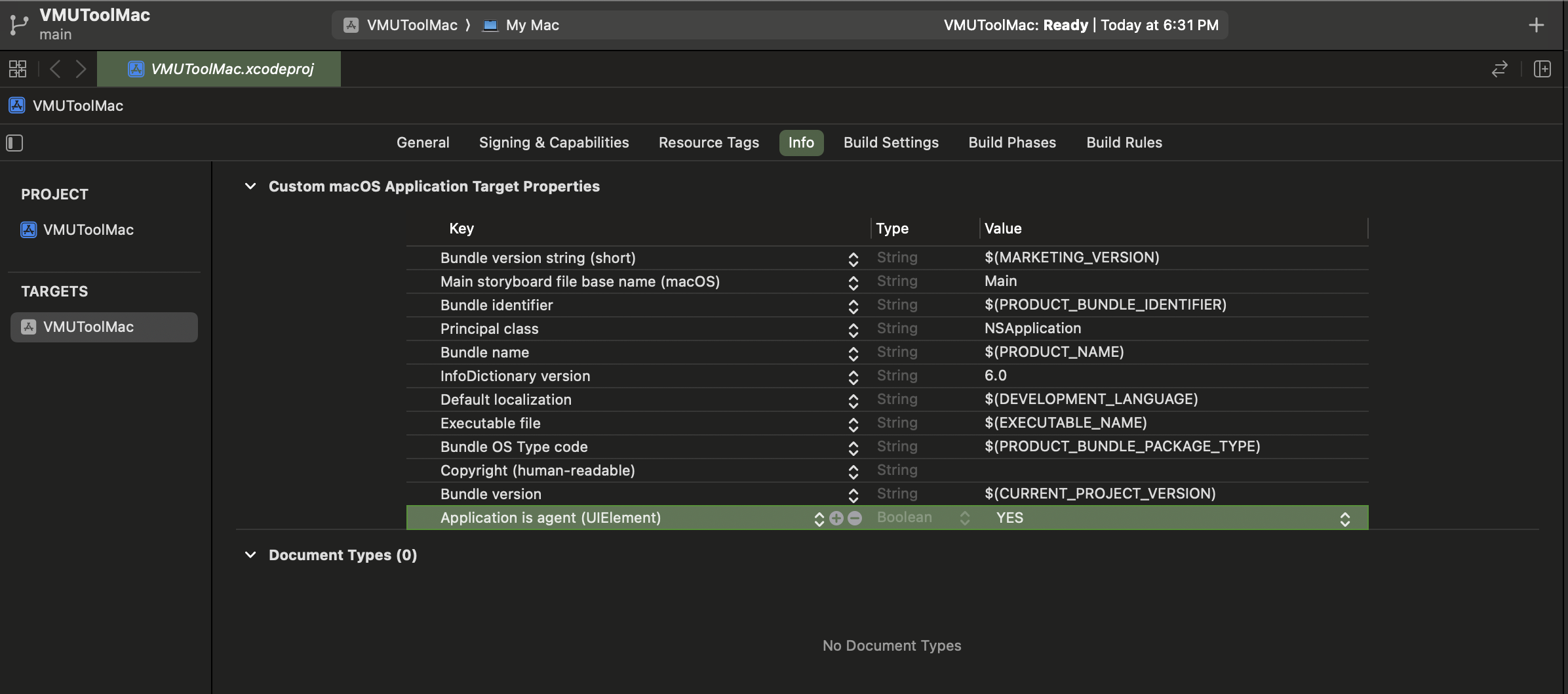
Task: Open key stepper for Default localization
Action: [853, 400]
